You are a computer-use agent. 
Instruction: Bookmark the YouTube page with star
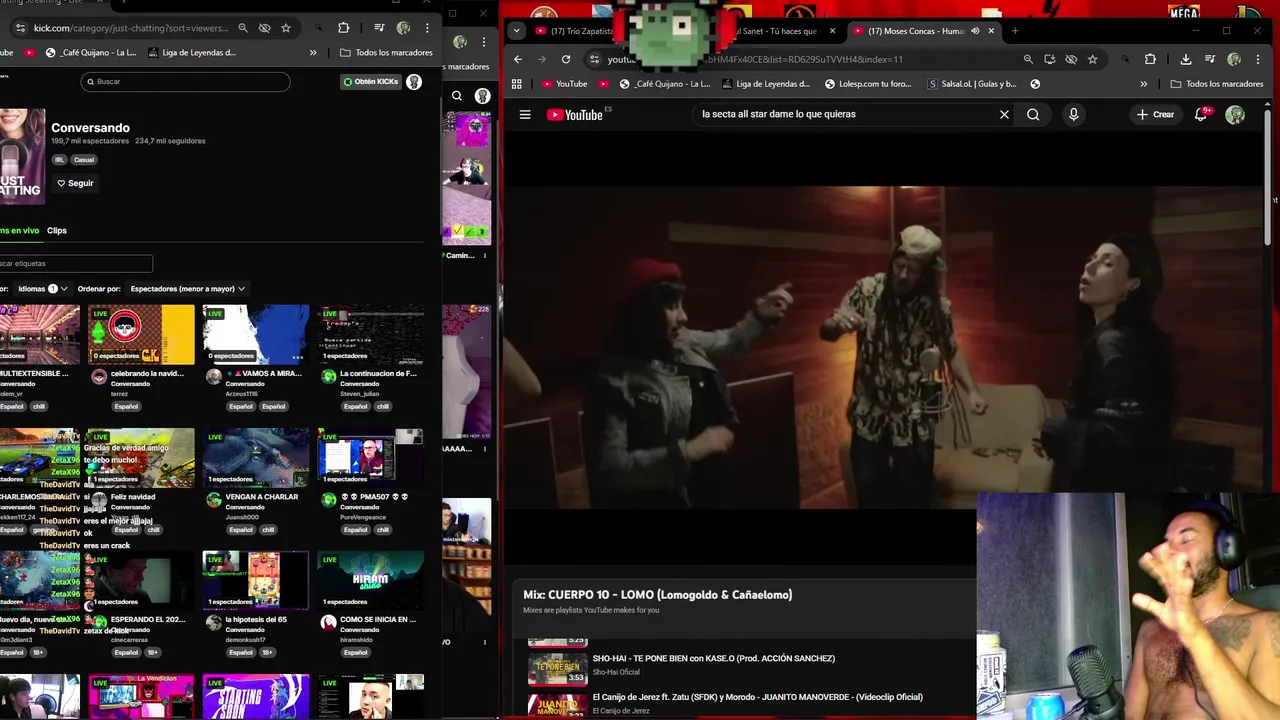point(1092,59)
